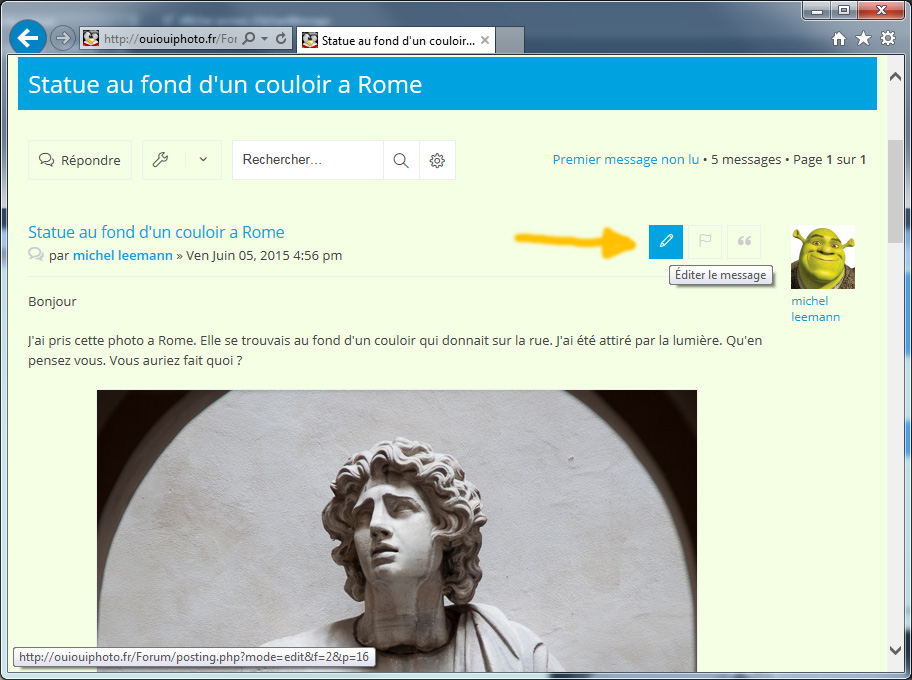
Task: Click the Rechercher search field
Action: [x=308, y=159]
